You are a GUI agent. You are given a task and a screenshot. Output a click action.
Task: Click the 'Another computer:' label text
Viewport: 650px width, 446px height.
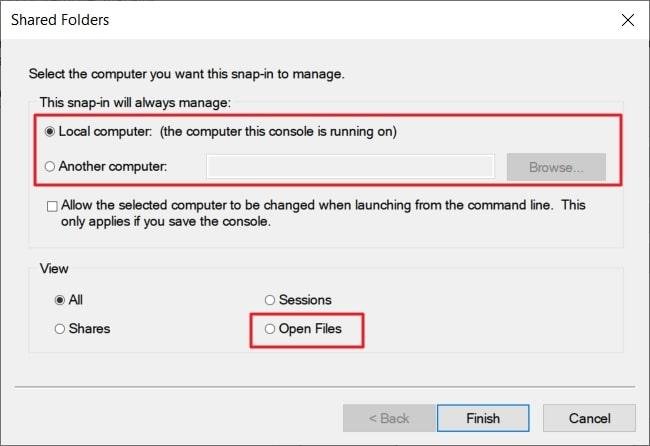pos(113,166)
